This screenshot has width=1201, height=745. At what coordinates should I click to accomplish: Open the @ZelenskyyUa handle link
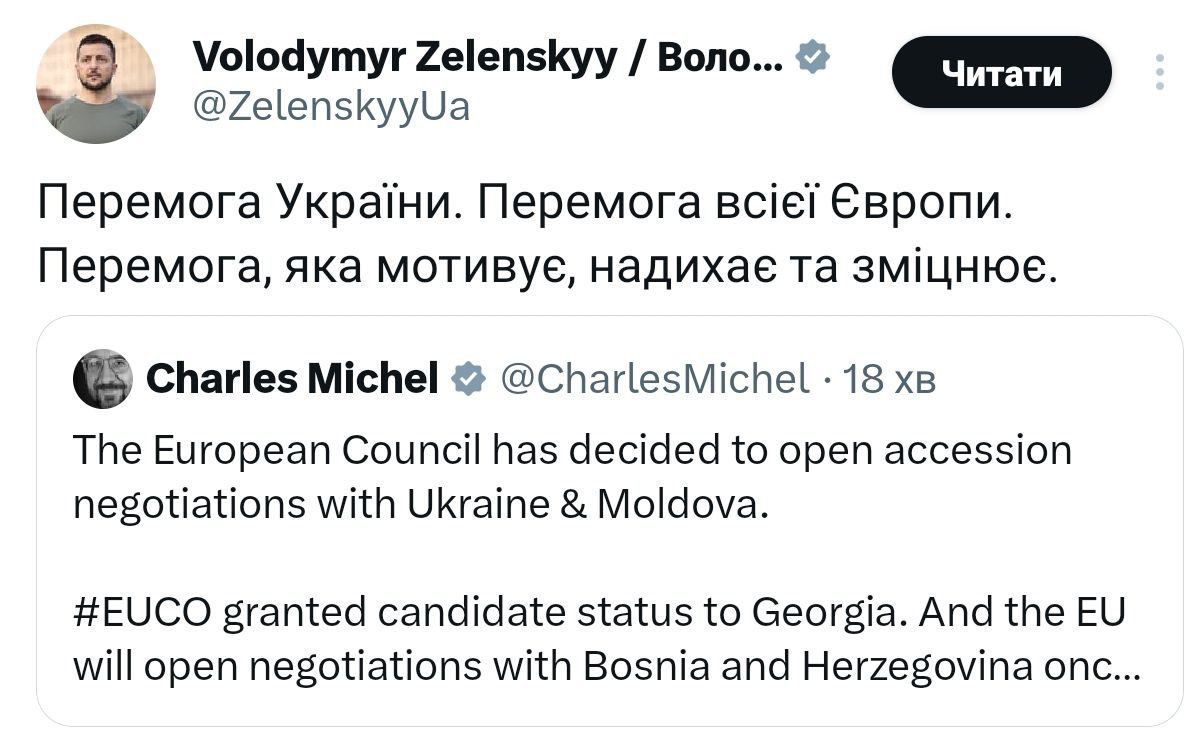coord(329,105)
